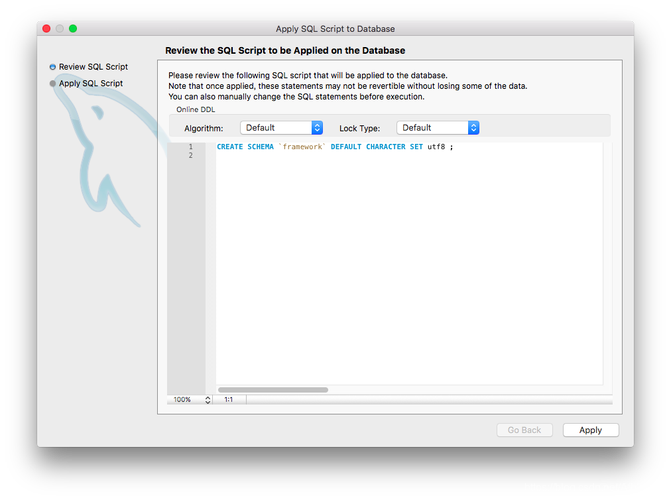Click the CREATE SCHEMA statement line
The width and height of the screenshot is (671, 500).
(x=335, y=146)
